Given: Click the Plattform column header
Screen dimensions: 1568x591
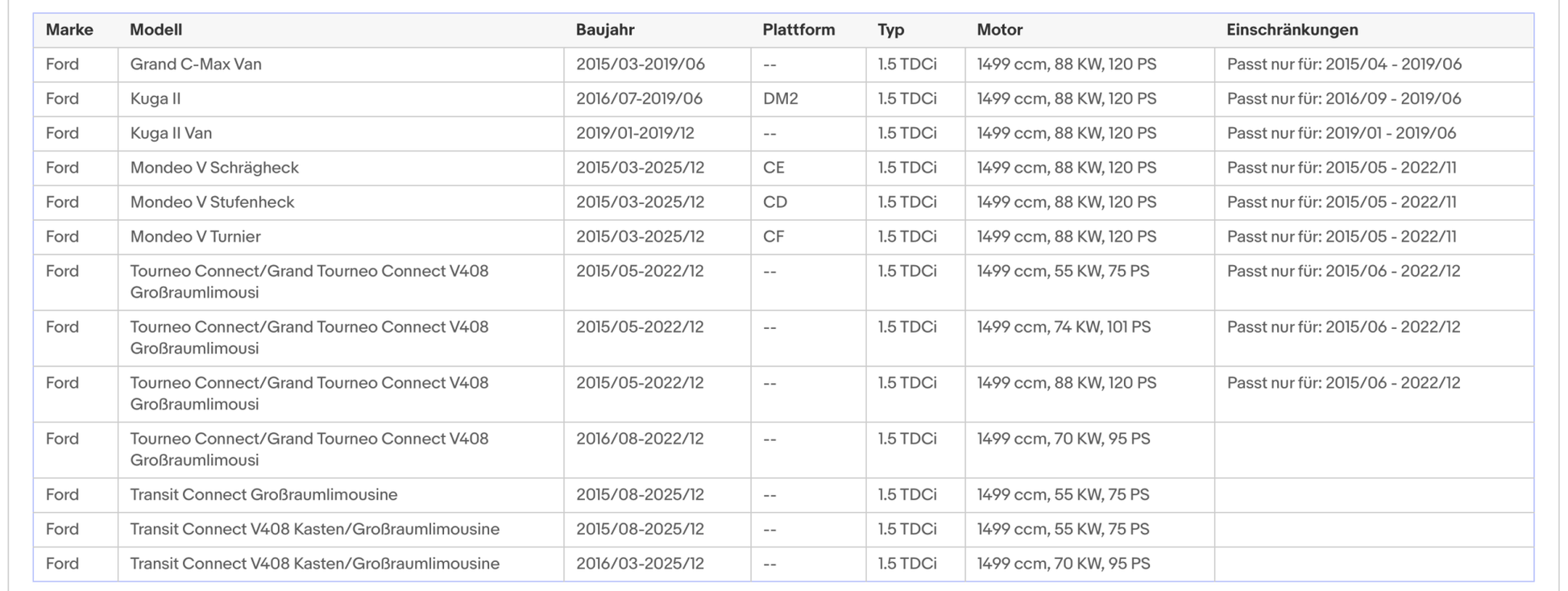Looking at the screenshot, I should click(x=799, y=30).
